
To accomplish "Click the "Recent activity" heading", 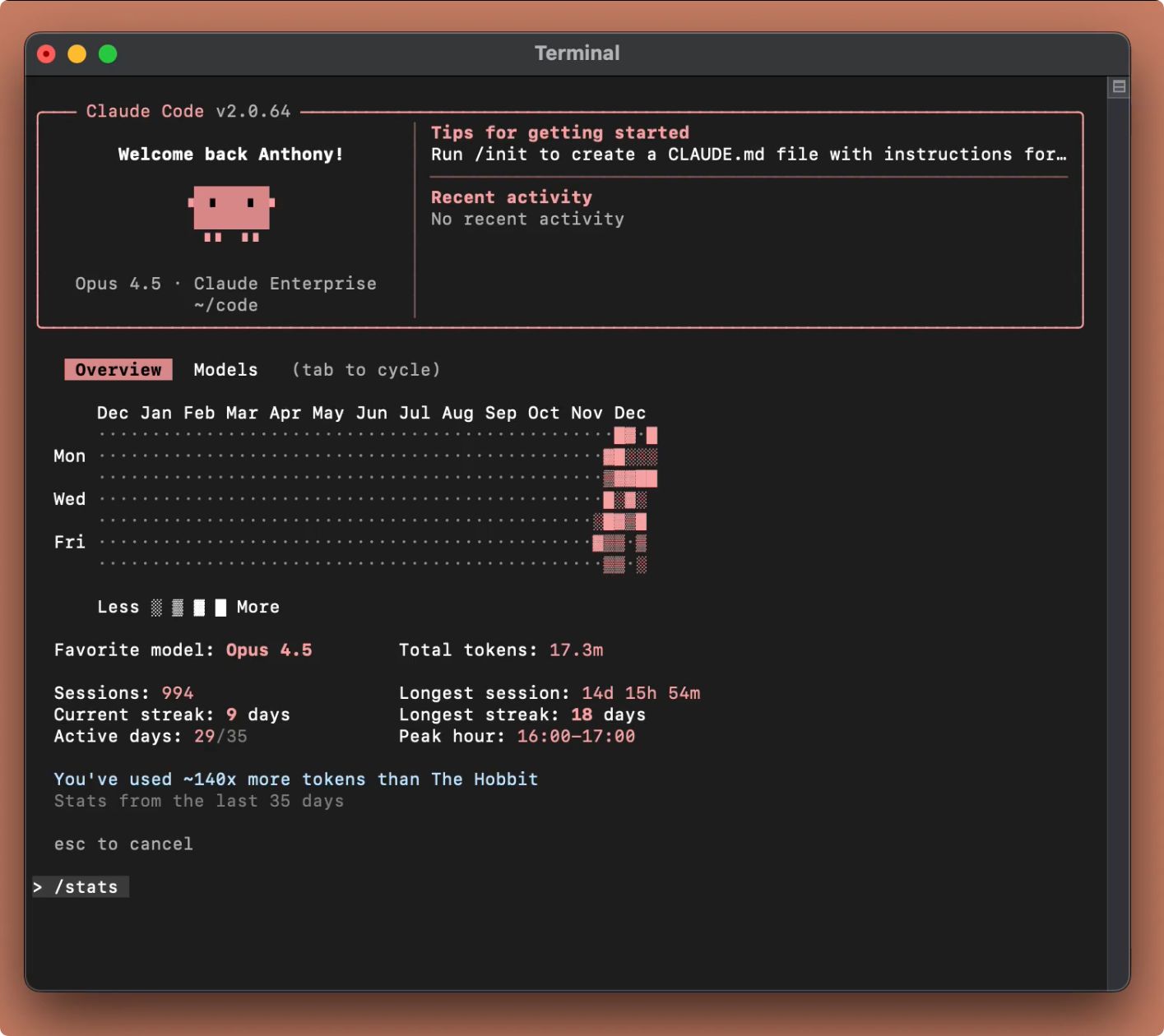I will 512,197.
